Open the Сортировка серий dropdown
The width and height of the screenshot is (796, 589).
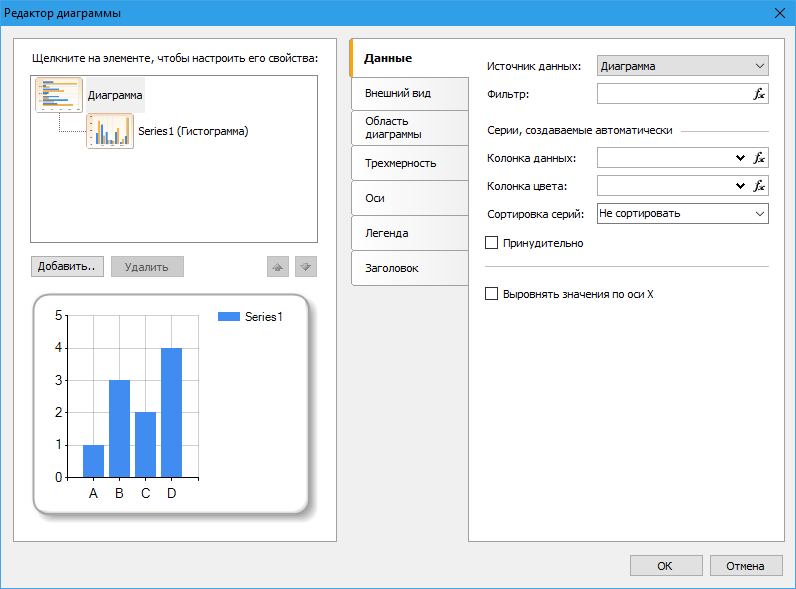click(x=758, y=213)
